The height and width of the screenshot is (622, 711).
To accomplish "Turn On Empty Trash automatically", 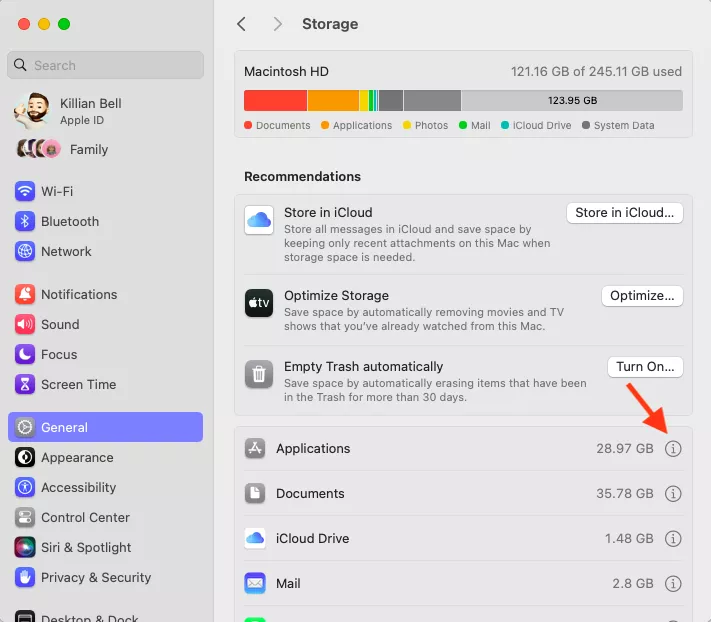I will [645, 367].
